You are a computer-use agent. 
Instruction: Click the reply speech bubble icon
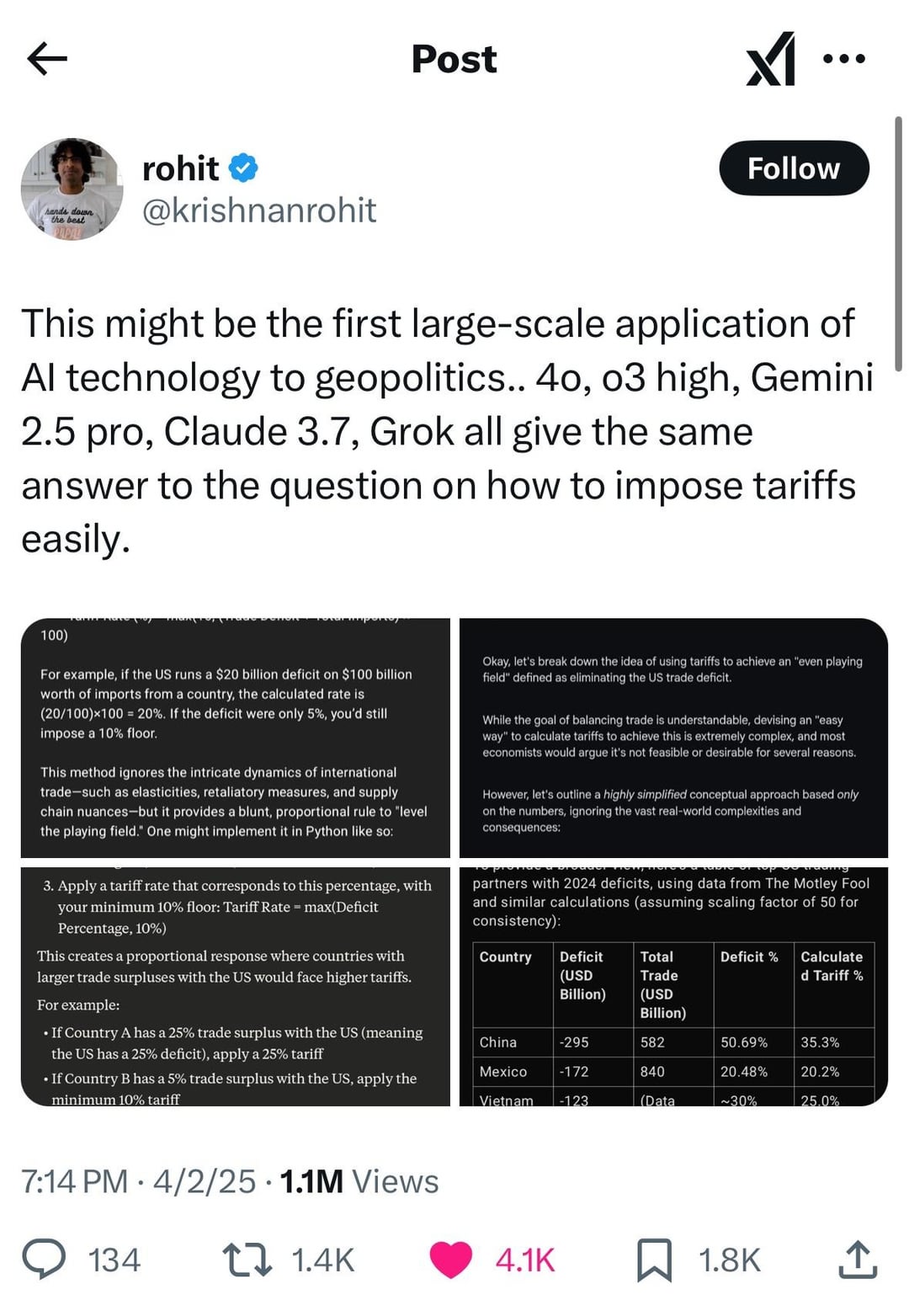click(44, 1260)
